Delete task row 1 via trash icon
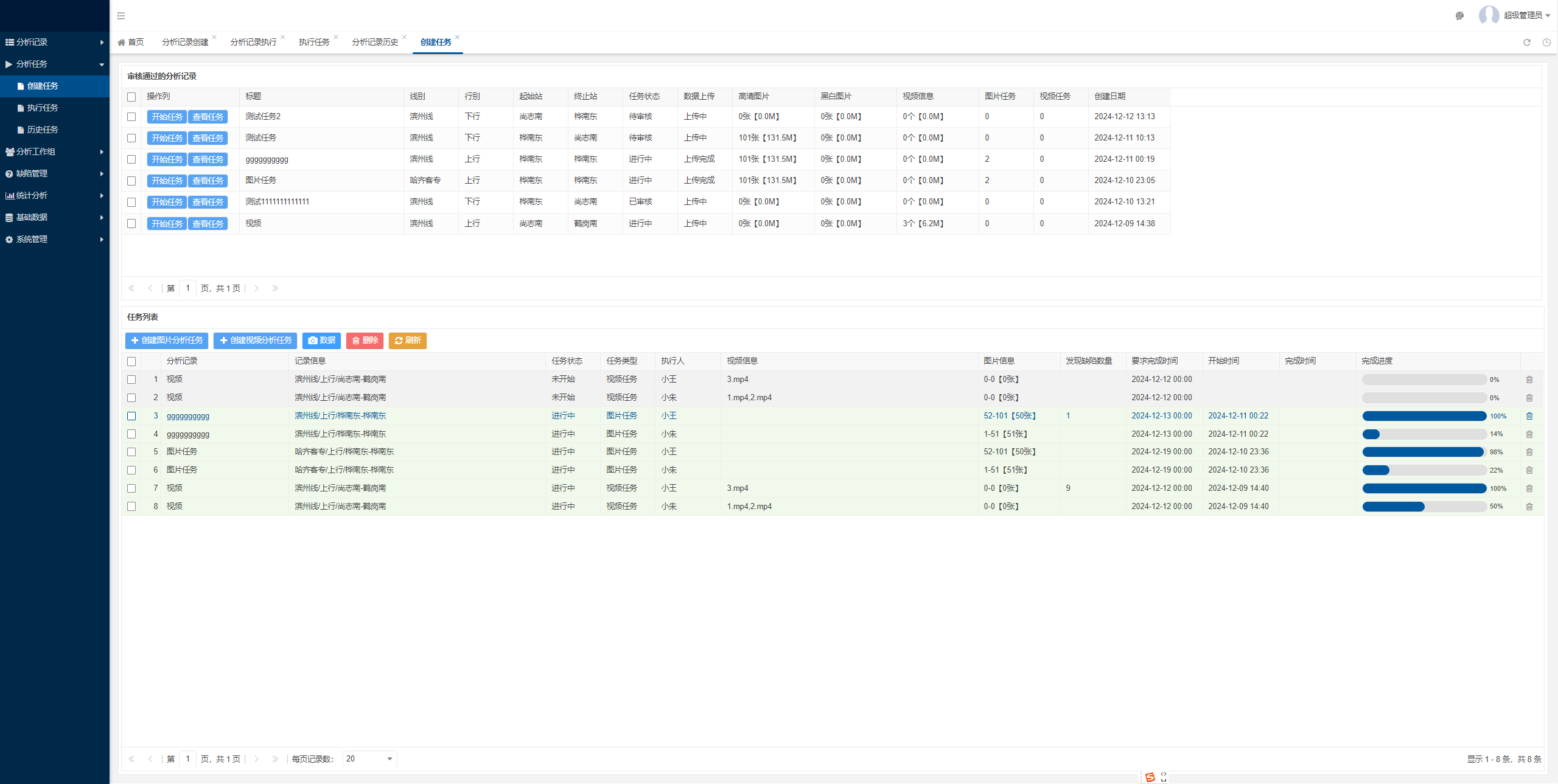 click(x=1529, y=380)
